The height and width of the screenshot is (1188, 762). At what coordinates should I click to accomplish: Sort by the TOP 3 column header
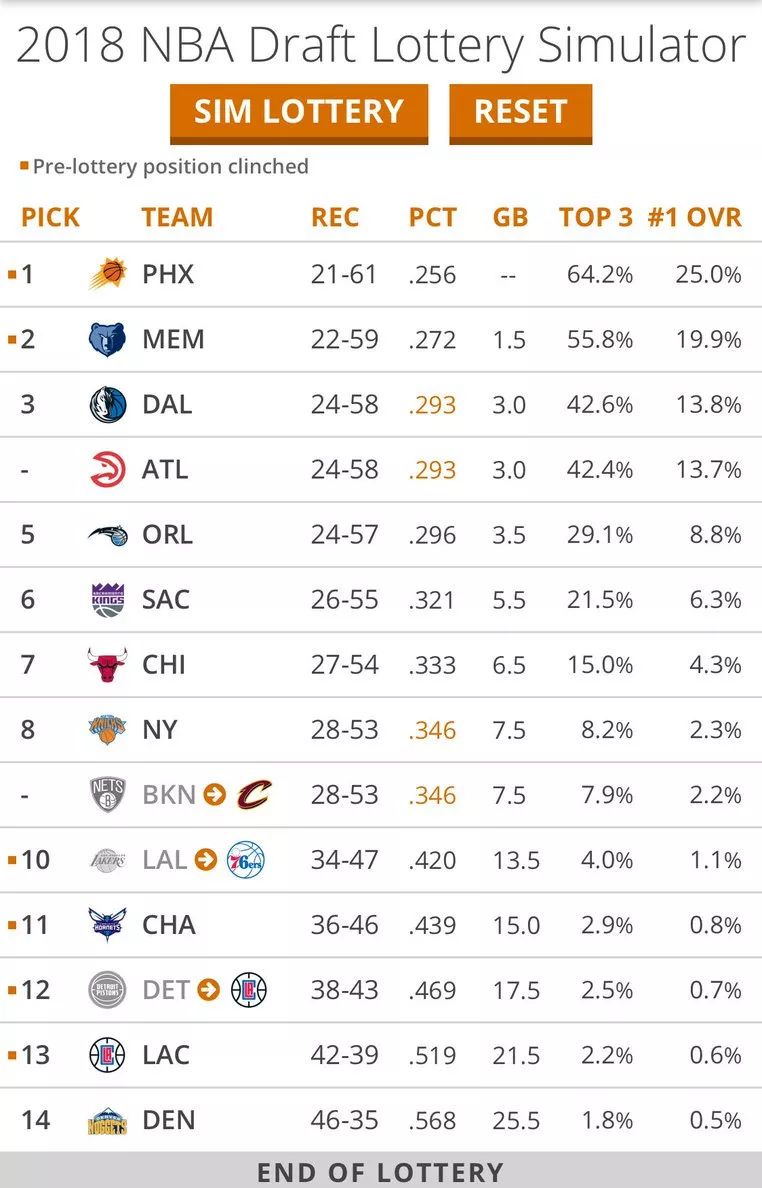595,217
